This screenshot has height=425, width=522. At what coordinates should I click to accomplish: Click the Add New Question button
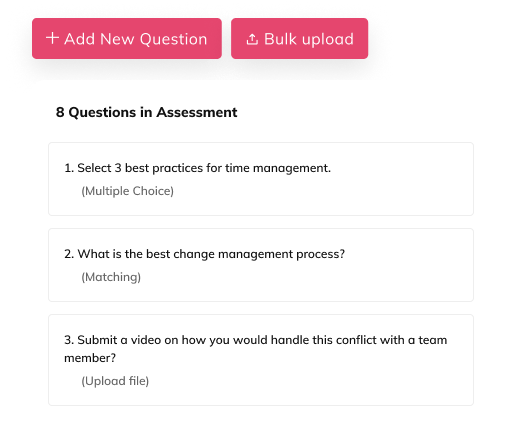127,39
